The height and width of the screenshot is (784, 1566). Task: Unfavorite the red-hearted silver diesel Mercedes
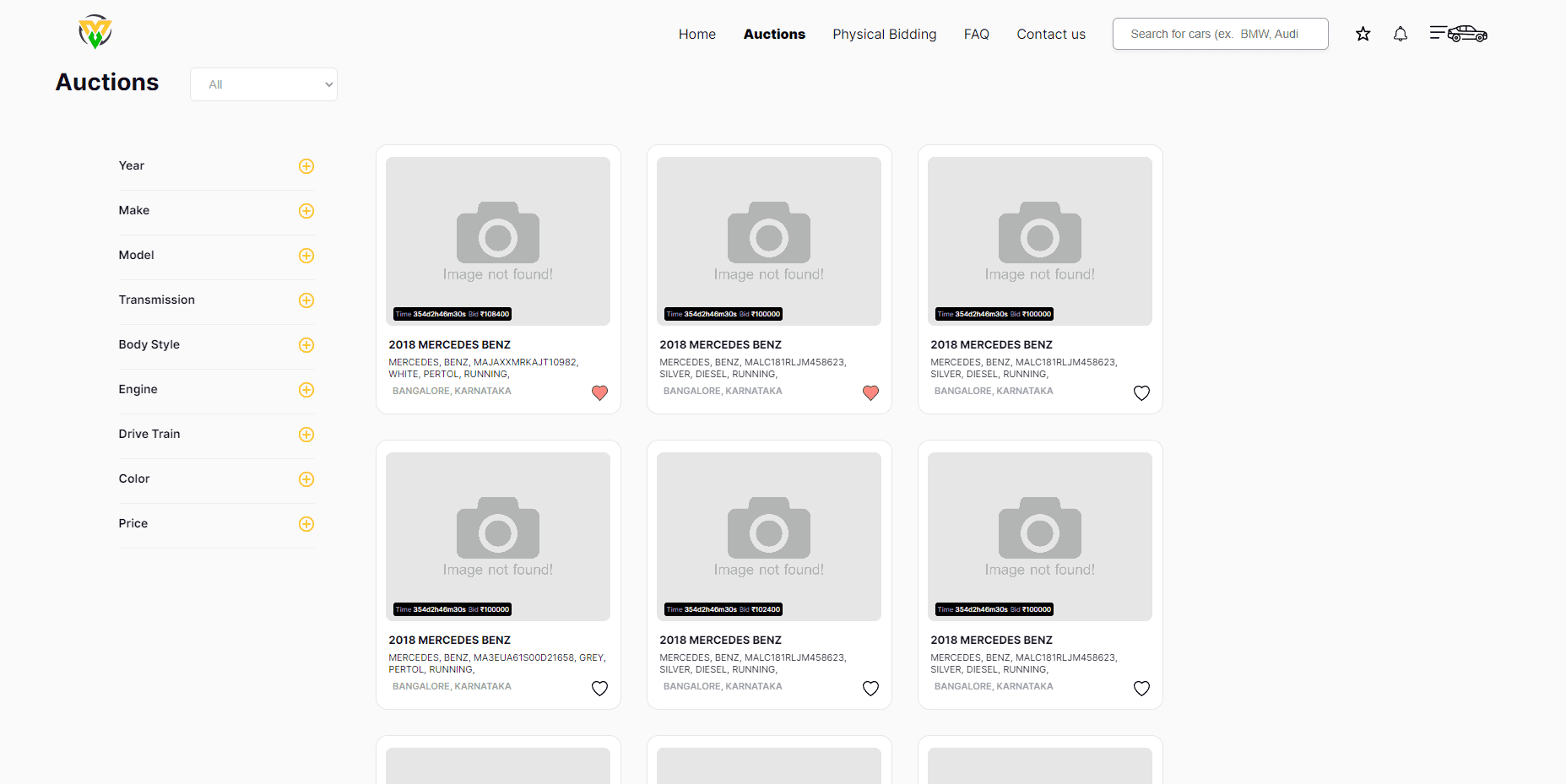[870, 392]
